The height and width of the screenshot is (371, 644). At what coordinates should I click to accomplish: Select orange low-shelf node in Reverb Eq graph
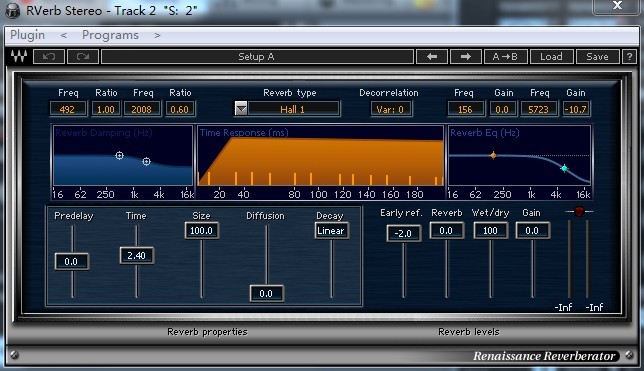tap(493, 155)
